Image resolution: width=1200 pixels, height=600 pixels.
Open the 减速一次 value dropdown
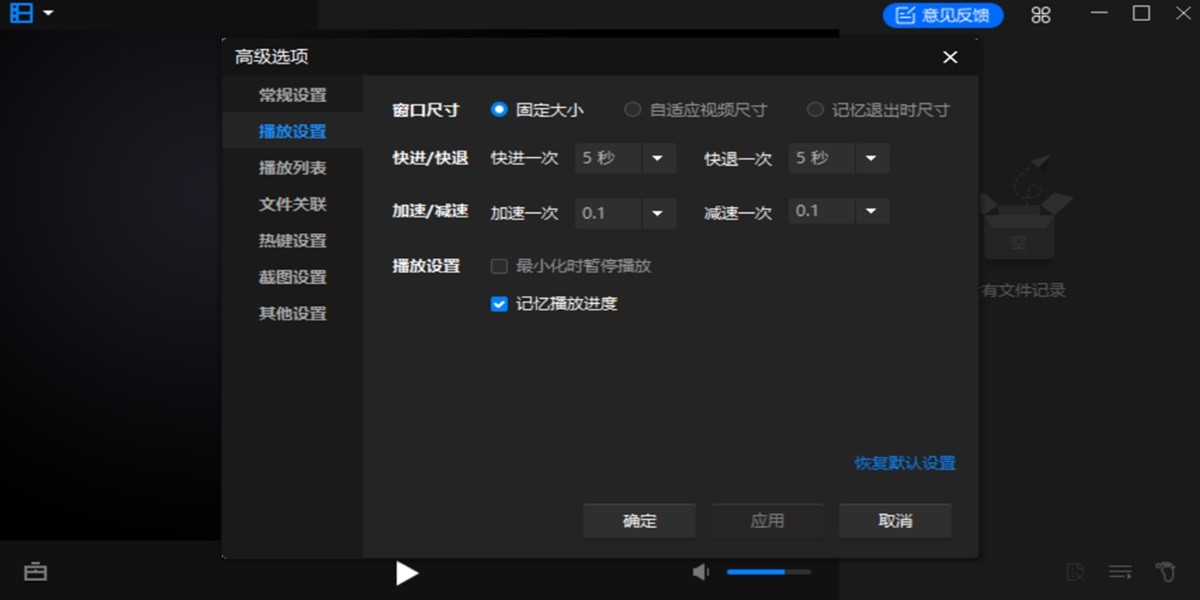click(870, 211)
